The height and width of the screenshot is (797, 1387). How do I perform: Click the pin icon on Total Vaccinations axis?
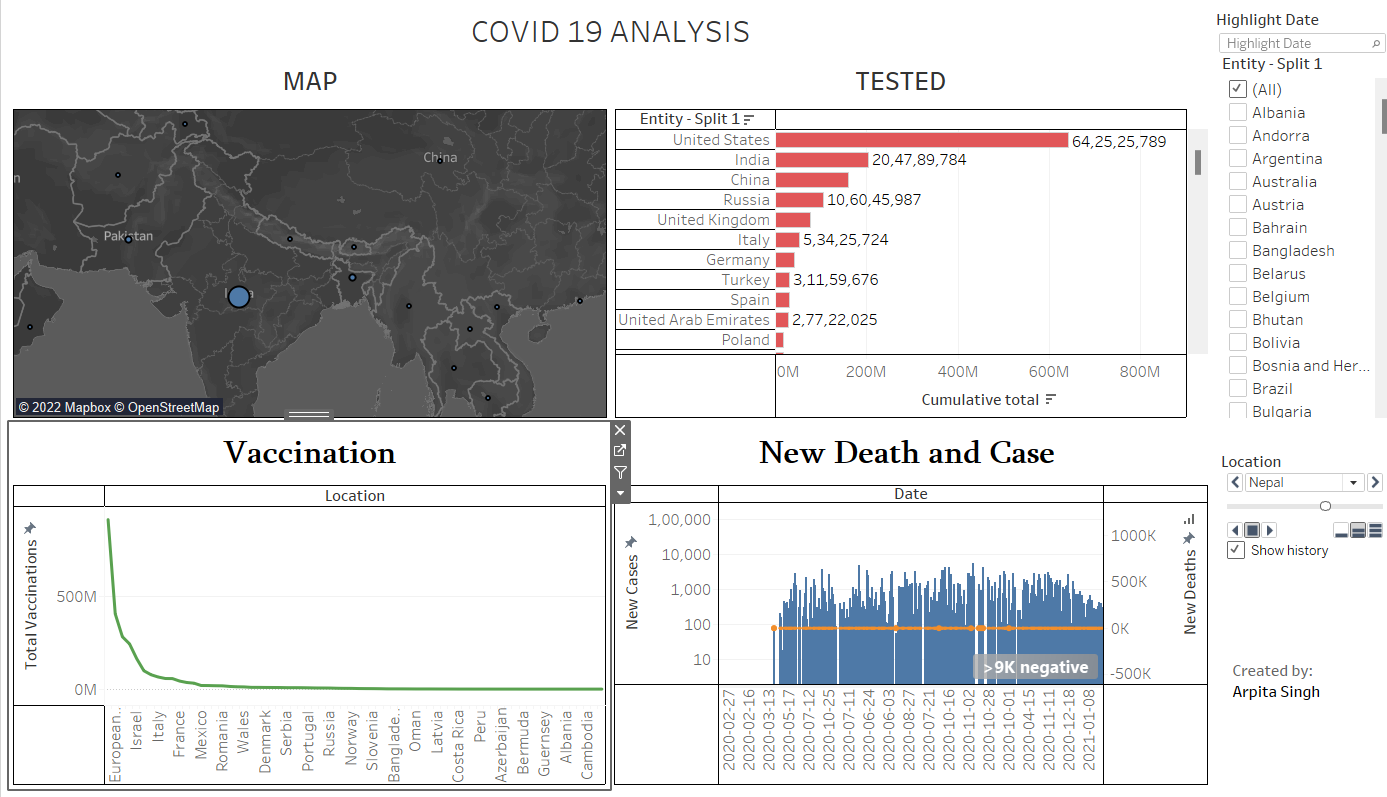click(30, 528)
